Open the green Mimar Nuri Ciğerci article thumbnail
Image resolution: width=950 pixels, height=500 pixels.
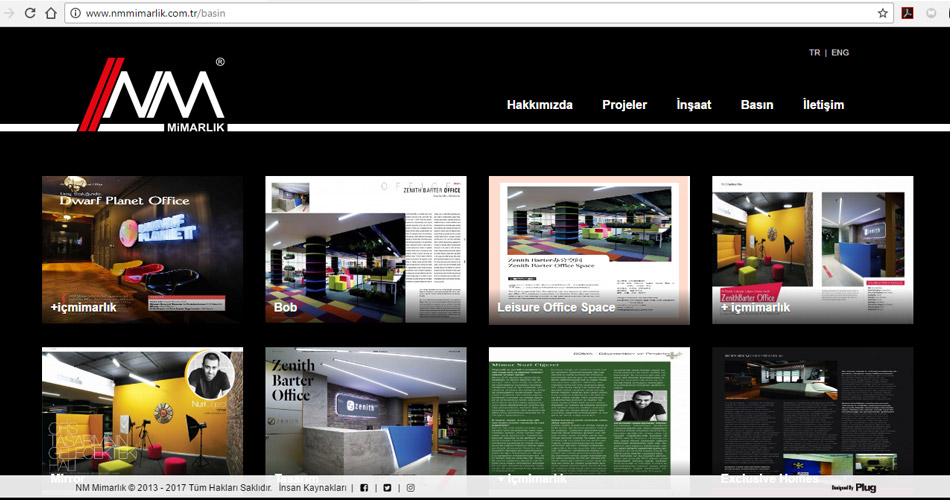(590, 411)
